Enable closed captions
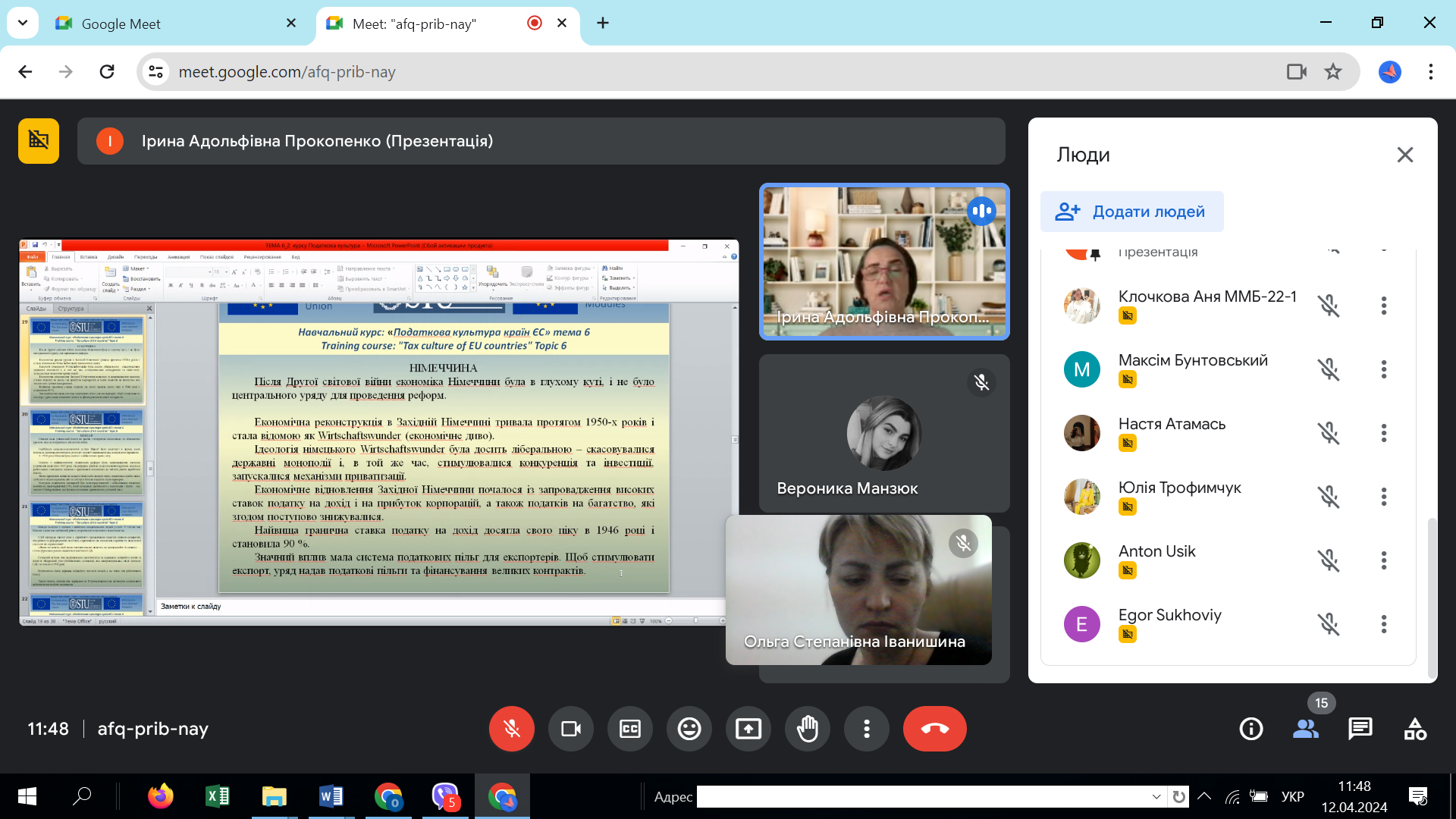The width and height of the screenshot is (1456, 819). (x=630, y=729)
